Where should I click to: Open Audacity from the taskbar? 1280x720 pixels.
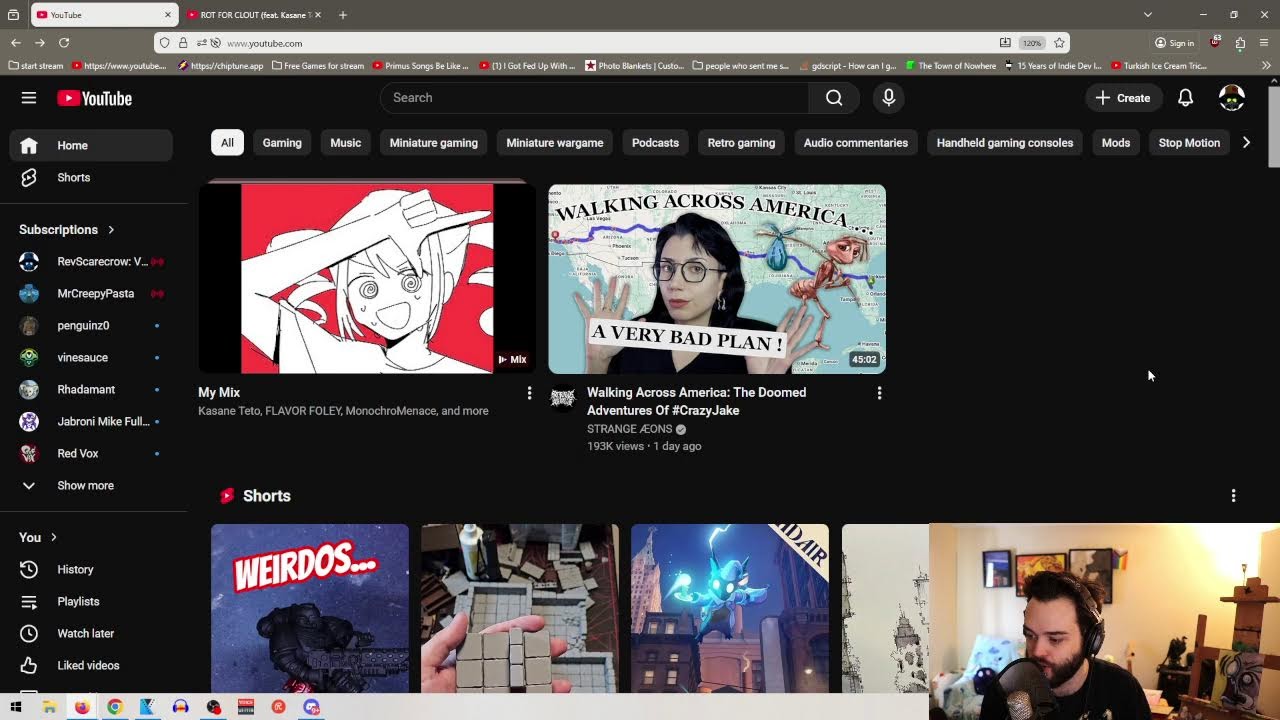pos(181,707)
